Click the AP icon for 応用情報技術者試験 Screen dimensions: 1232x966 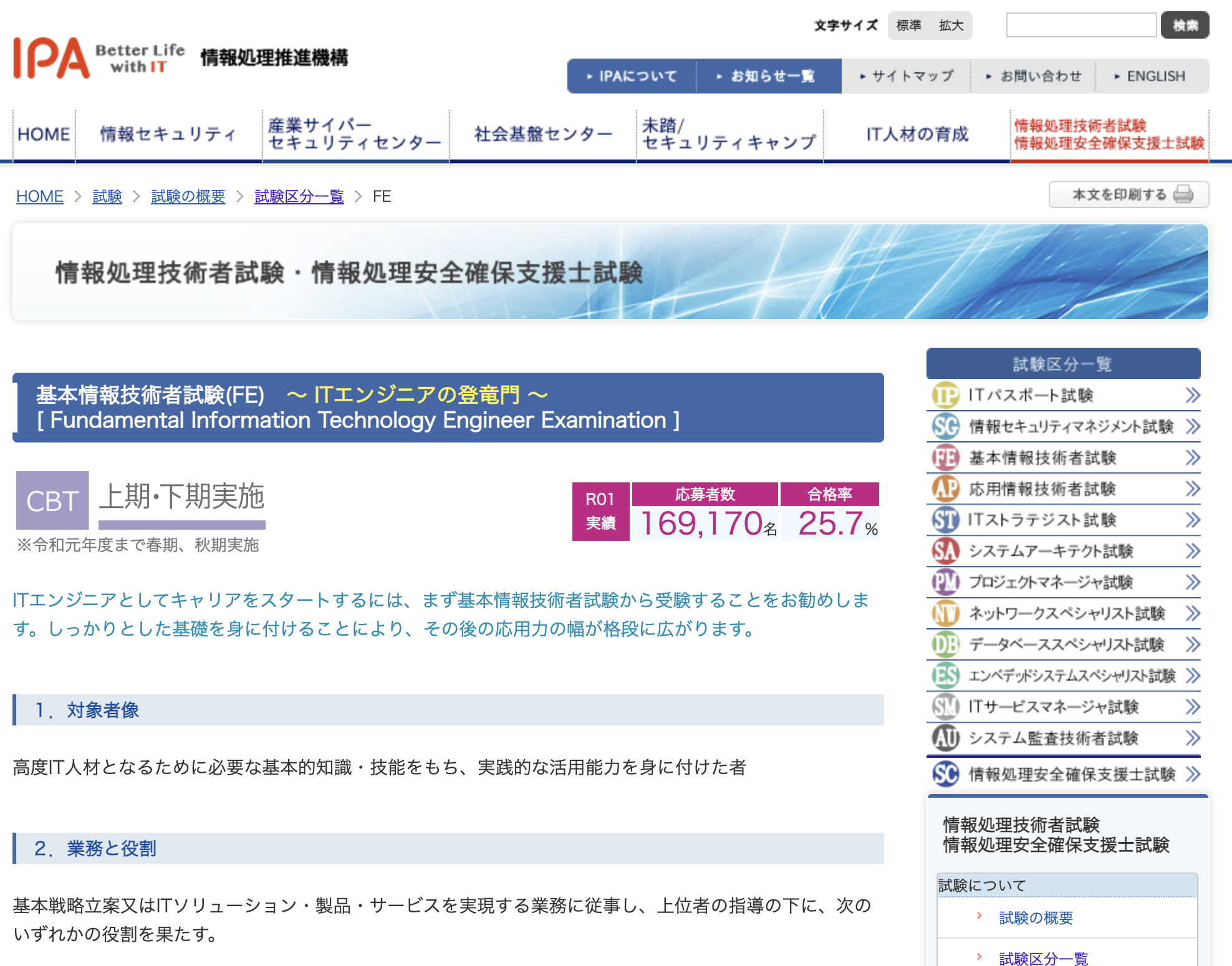pyautogui.click(x=945, y=489)
